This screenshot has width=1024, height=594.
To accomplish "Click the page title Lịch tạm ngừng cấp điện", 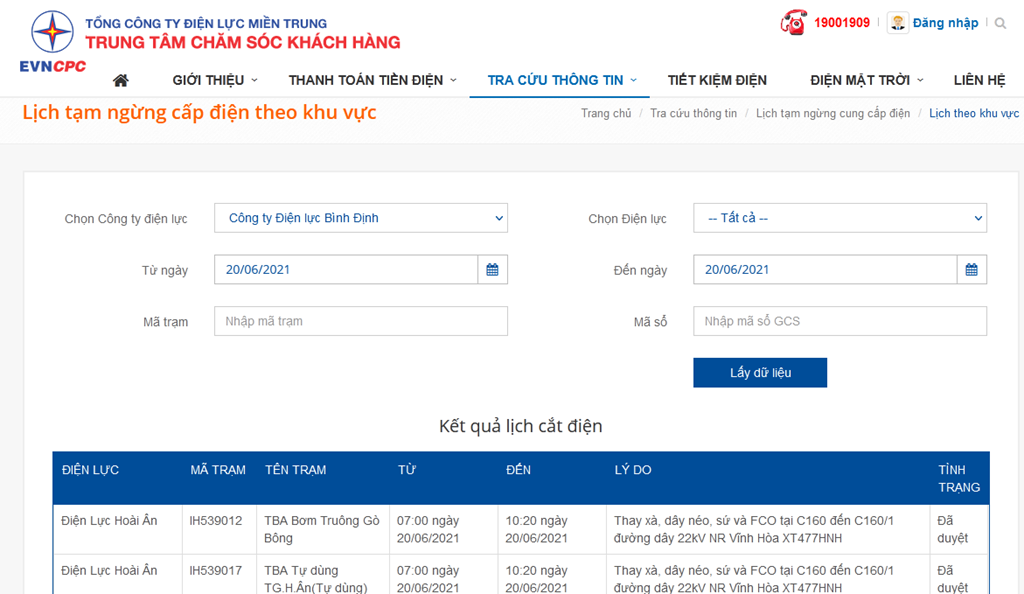I will pyautogui.click(x=199, y=112).
